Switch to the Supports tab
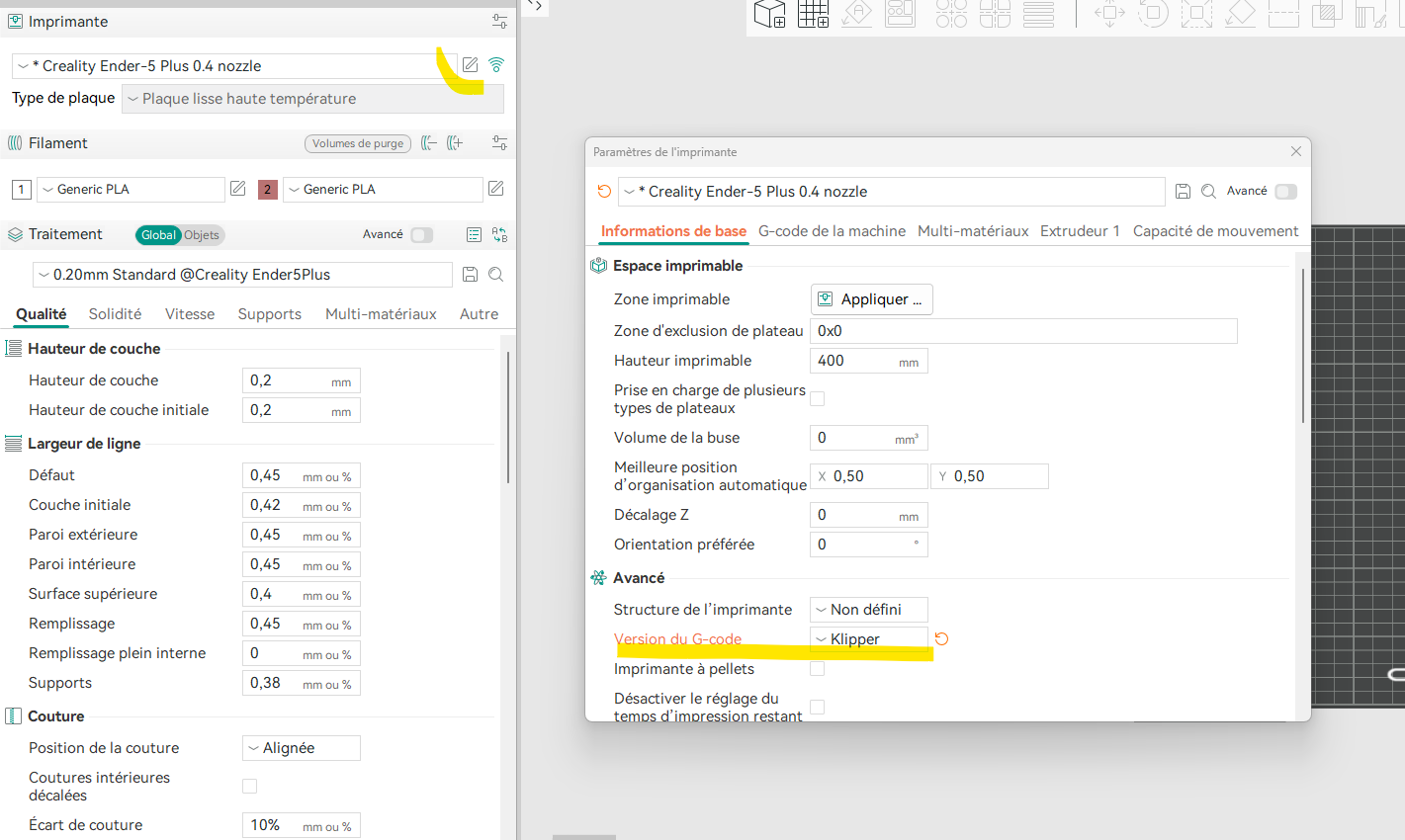The image size is (1405, 840). pyautogui.click(x=270, y=314)
